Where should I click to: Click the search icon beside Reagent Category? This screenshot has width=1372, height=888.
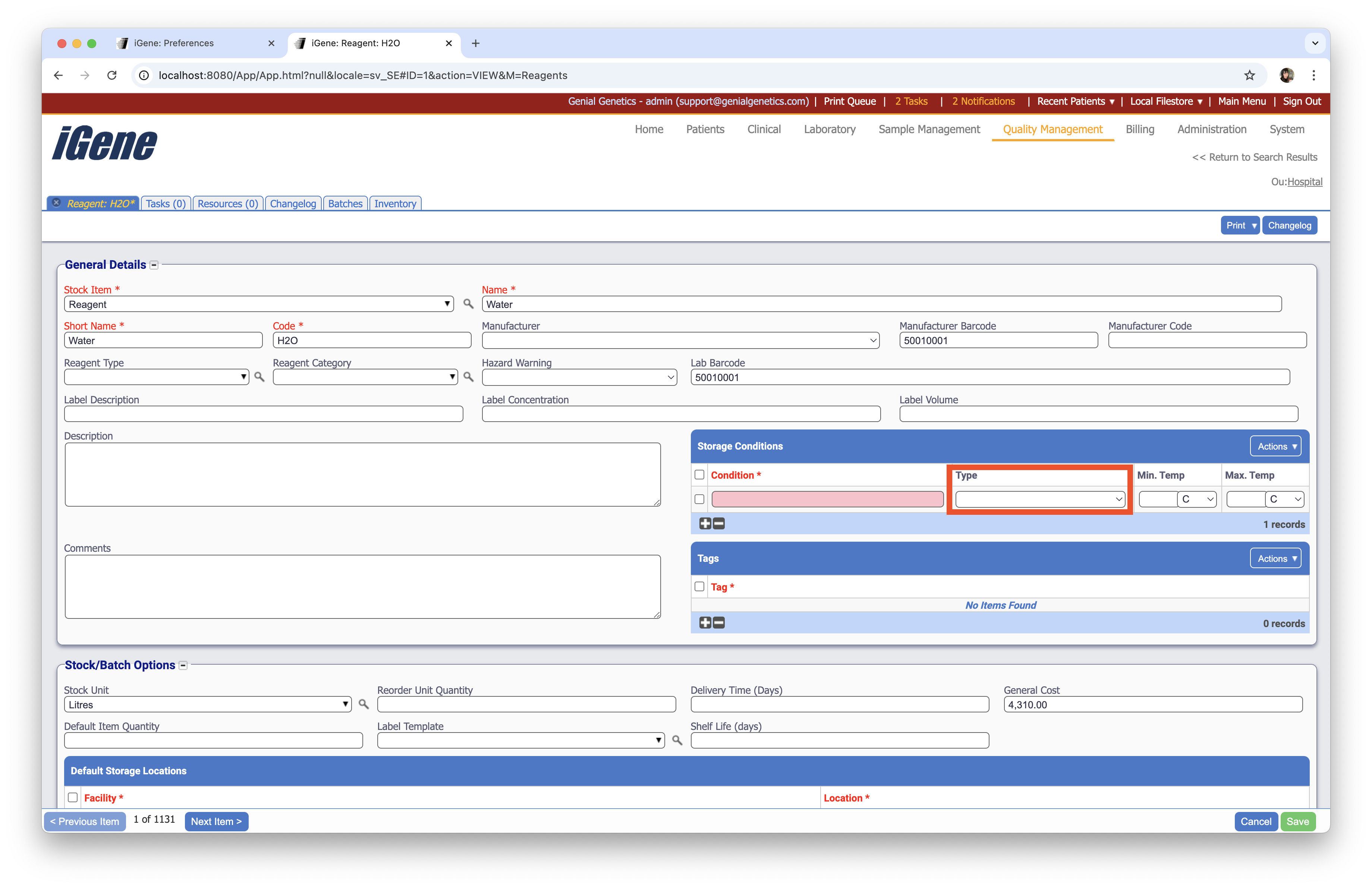click(x=468, y=377)
